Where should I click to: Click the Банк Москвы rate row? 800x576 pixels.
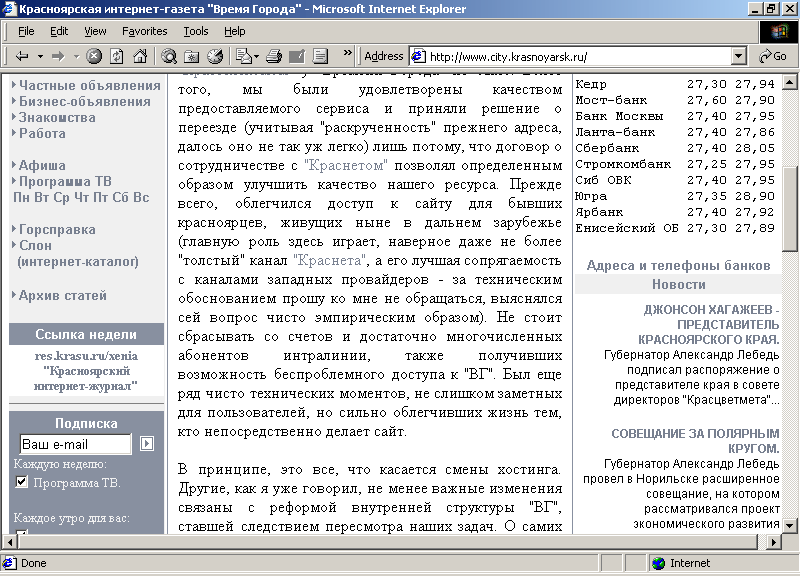click(x=675, y=116)
